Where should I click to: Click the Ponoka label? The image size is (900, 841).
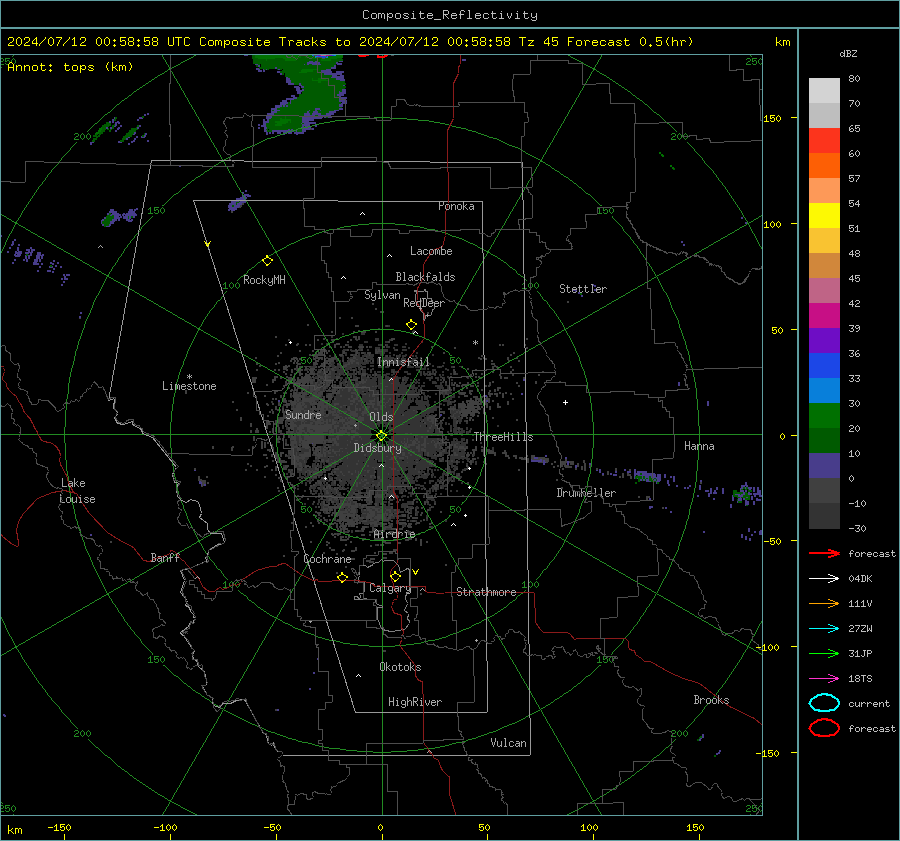[x=456, y=206]
